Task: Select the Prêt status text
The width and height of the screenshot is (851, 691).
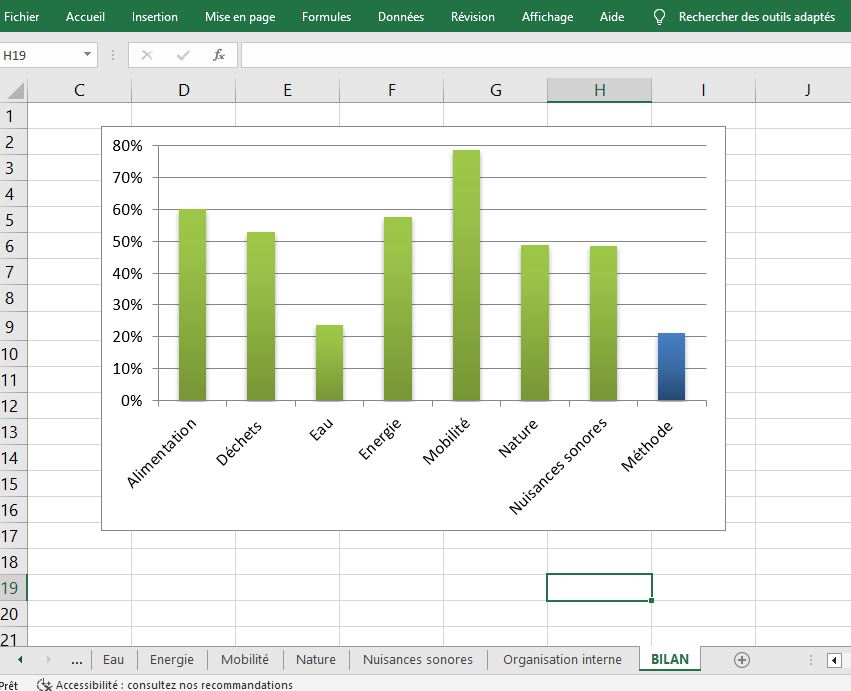Action: 9,685
